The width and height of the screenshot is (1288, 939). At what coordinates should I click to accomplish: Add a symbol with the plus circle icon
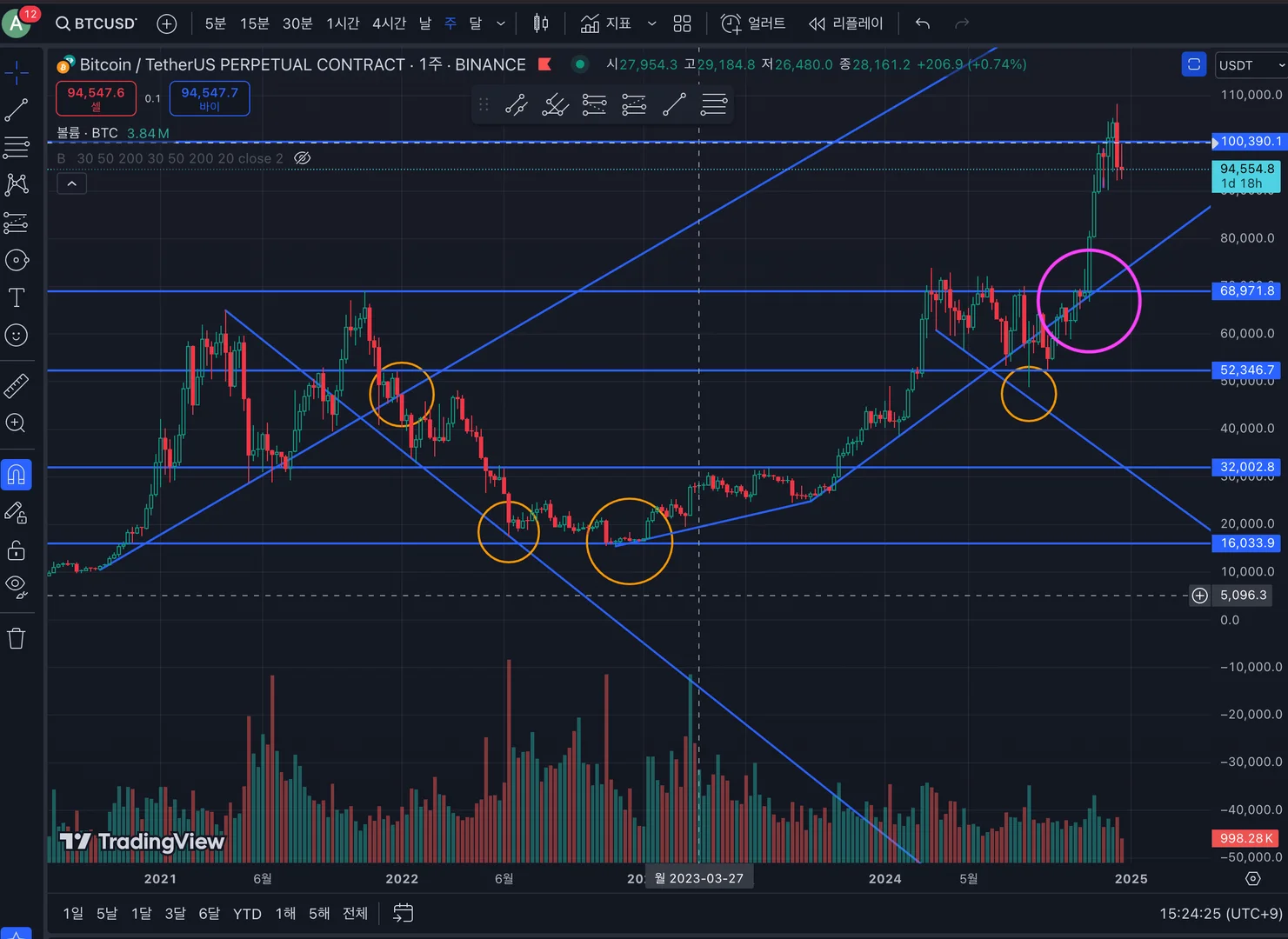[x=167, y=23]
